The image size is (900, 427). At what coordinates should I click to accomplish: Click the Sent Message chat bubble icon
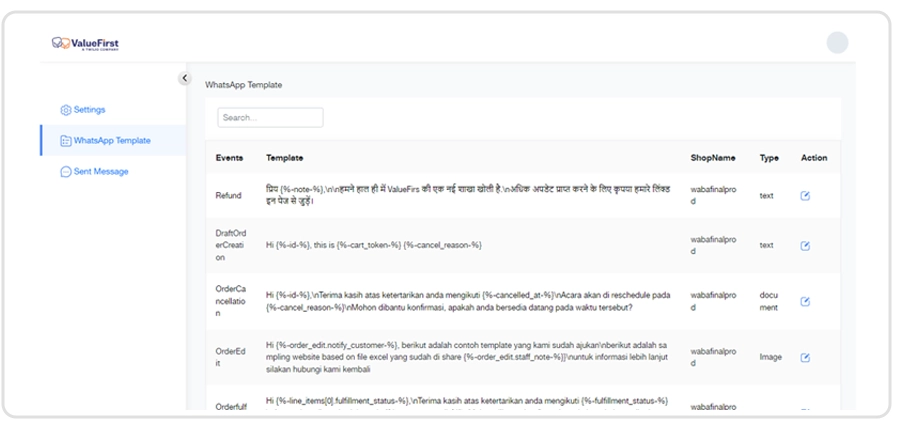coord(66,172)
